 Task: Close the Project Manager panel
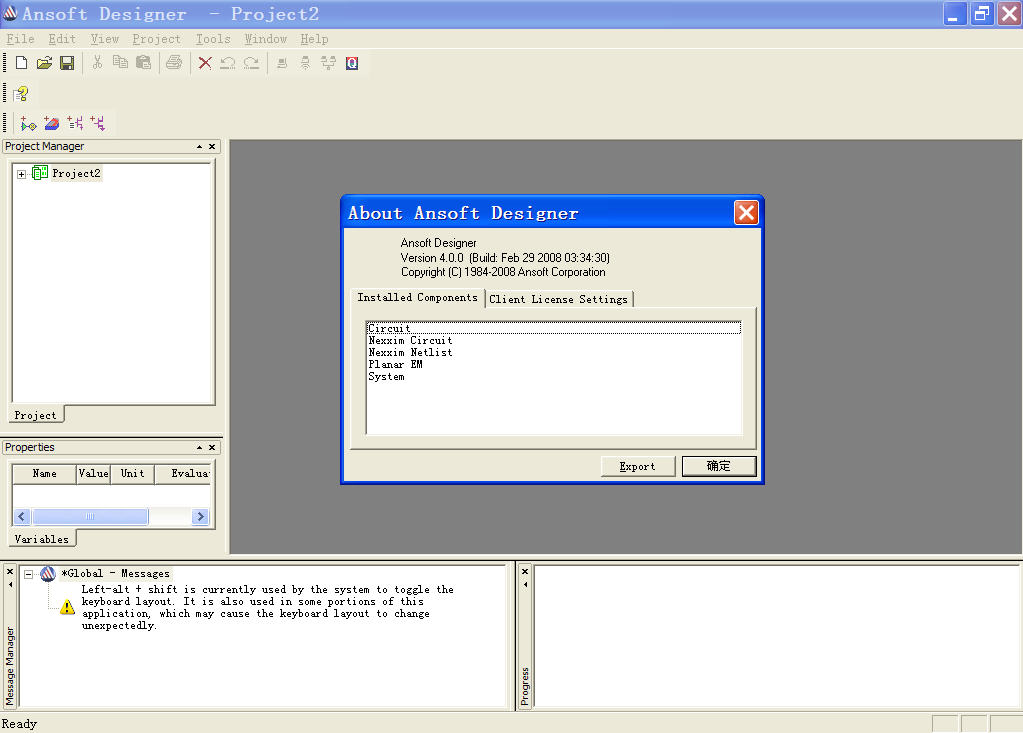point(212,147)
